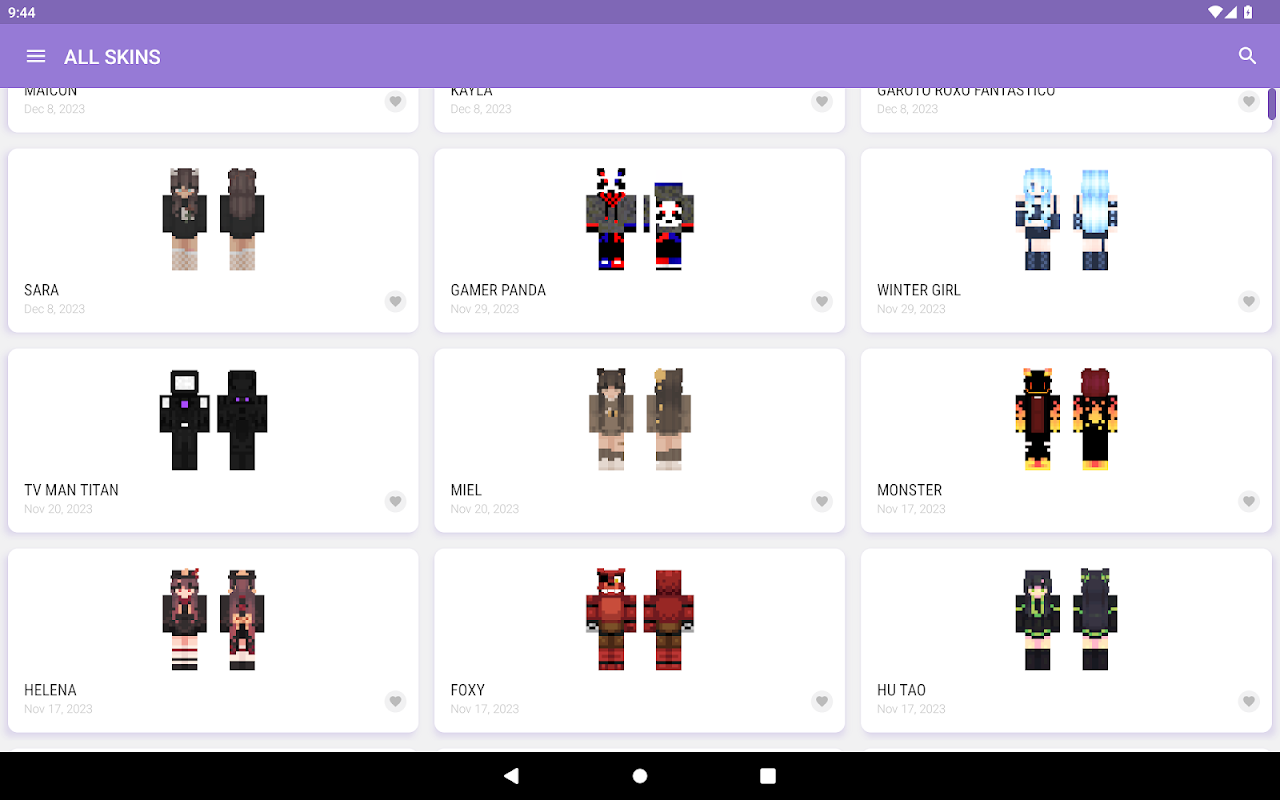The height and width of the screenshot is (800, 1280).
Task: Open the MIEL skin preview image
Action: [x=640, y=419]
